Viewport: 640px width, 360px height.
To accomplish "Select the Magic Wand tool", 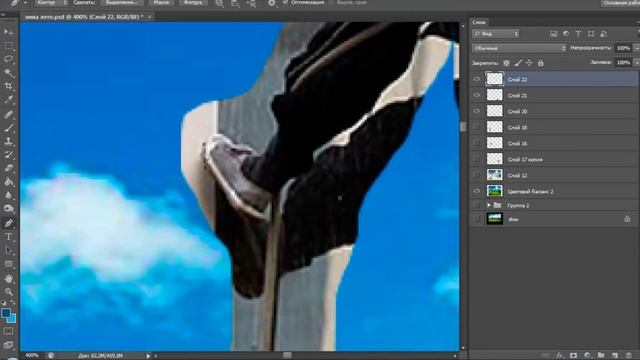I will [x=8, y=73].
